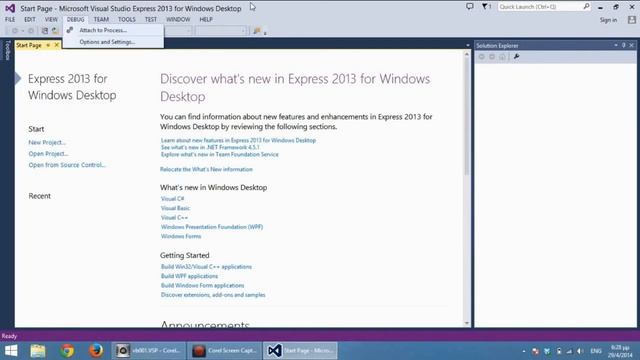640x360 pixels.
Task: Click Open from Source Control... link
Action: click(67, 165)
